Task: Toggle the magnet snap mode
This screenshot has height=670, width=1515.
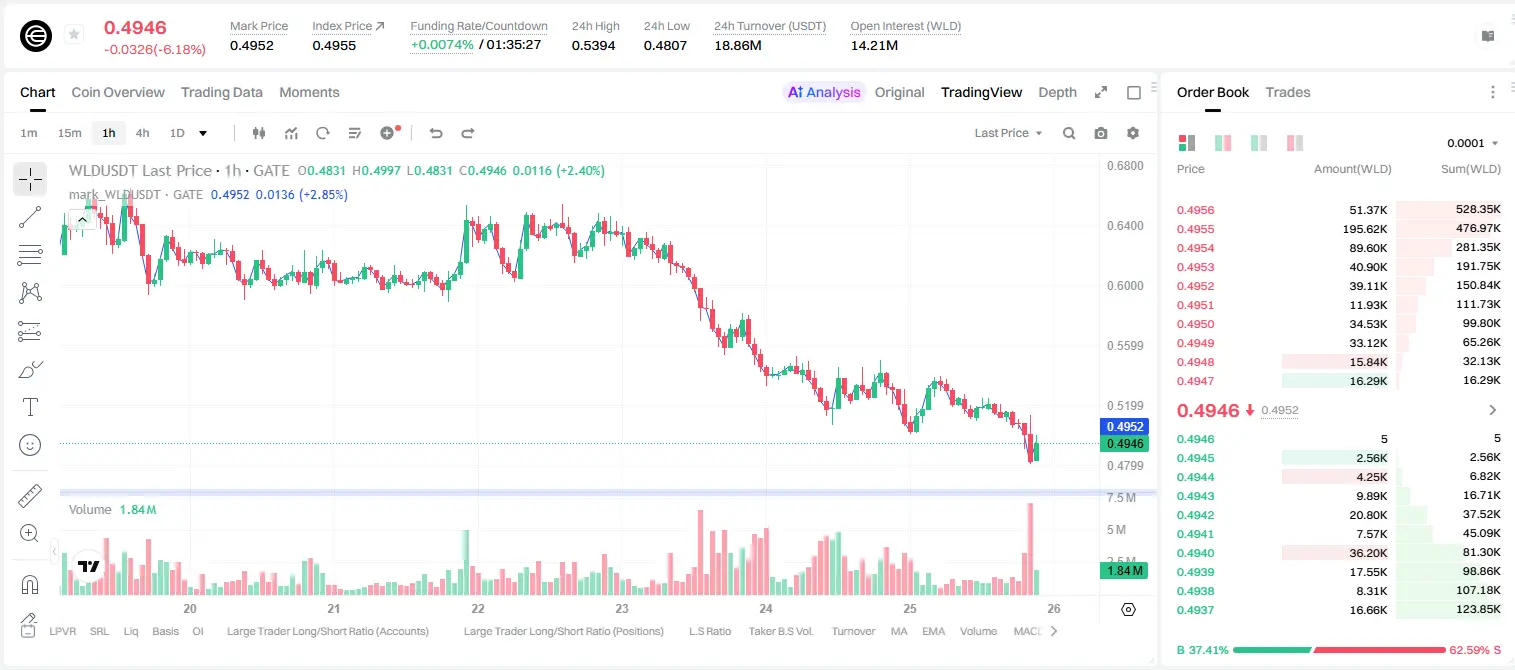Action: [x=30, y=584]
